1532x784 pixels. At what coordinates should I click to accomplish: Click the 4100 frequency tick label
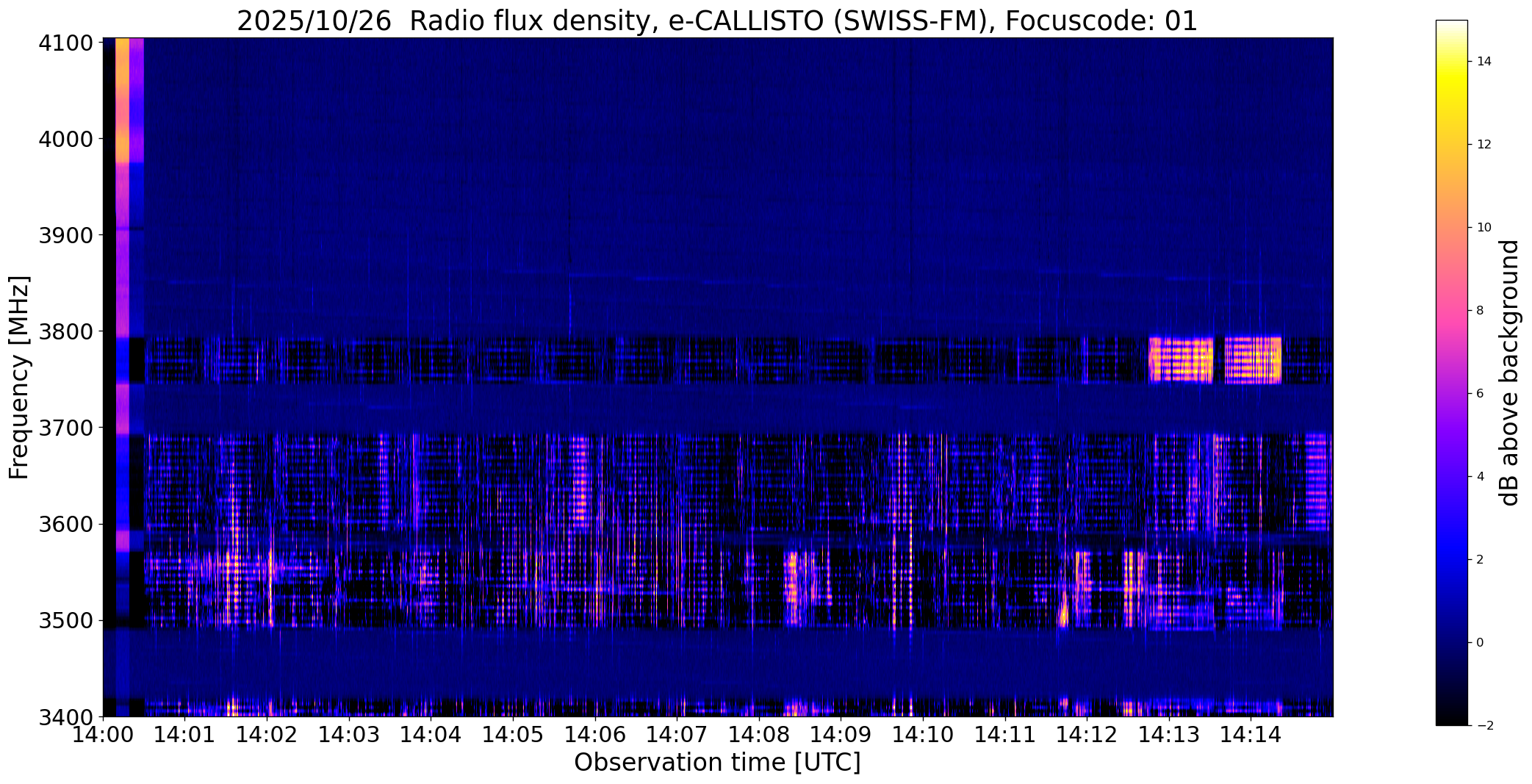point(65,43)
